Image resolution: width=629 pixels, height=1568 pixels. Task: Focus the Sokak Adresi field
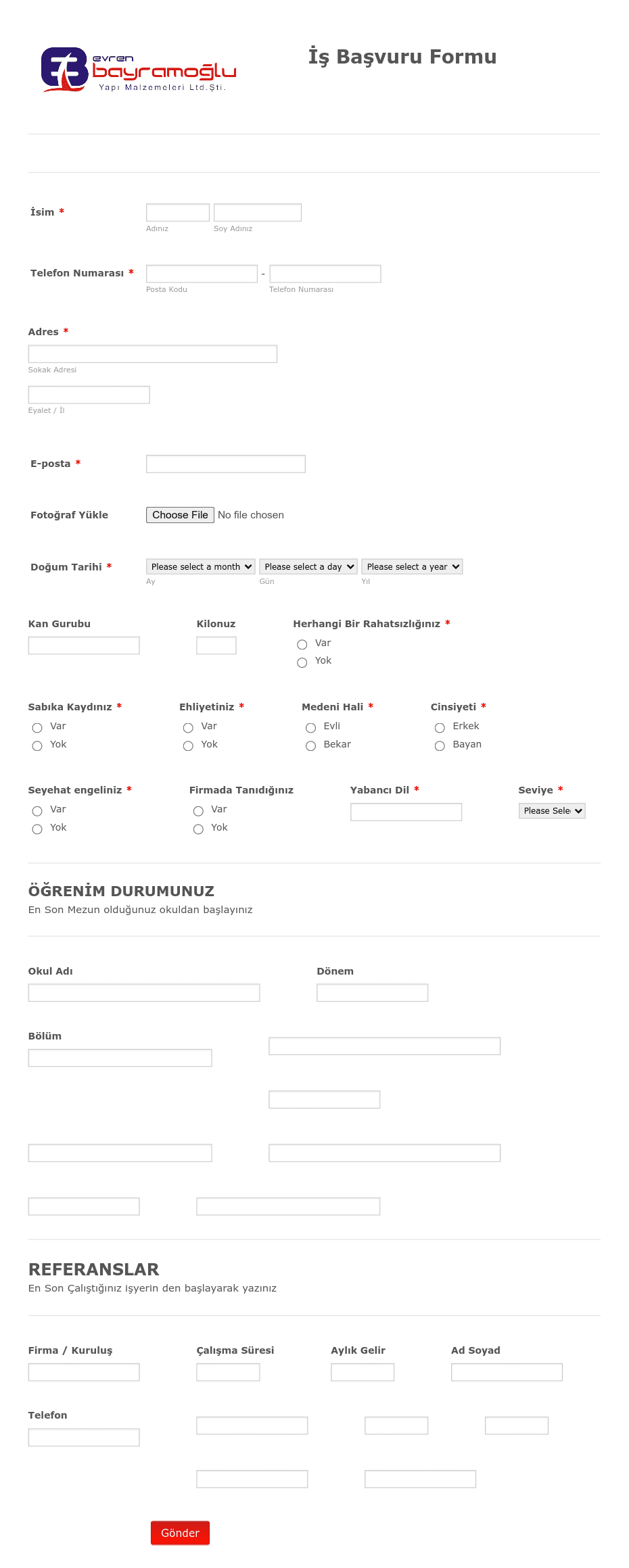click(153, 353)
